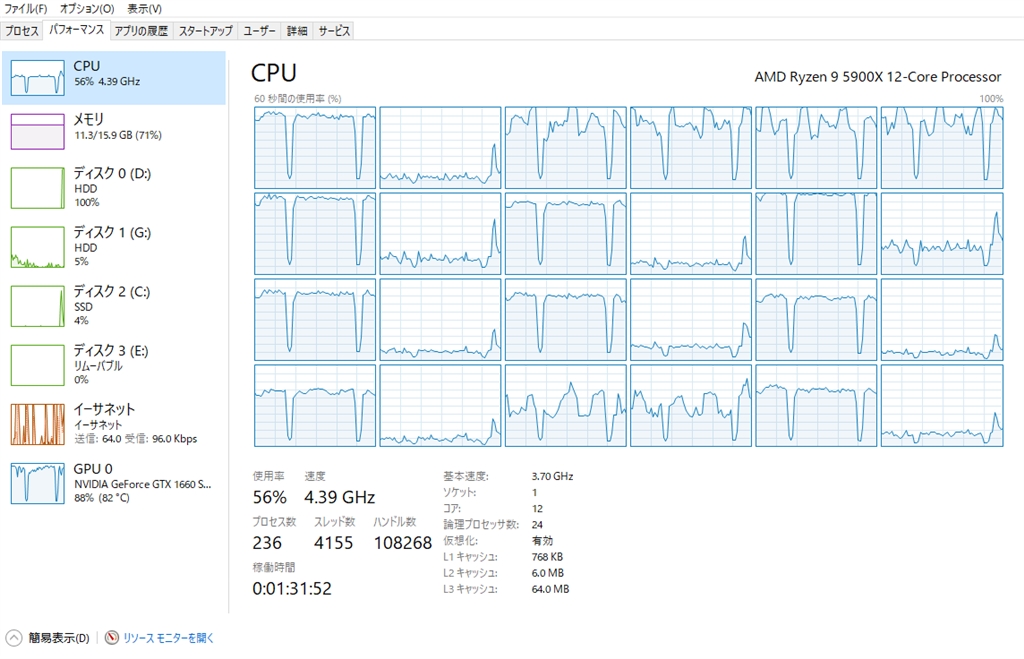Open ディスク 1 (G:) graph thumbnail
The width and height of the screenshot is (1024, 659).
click(x=37, y=247)
